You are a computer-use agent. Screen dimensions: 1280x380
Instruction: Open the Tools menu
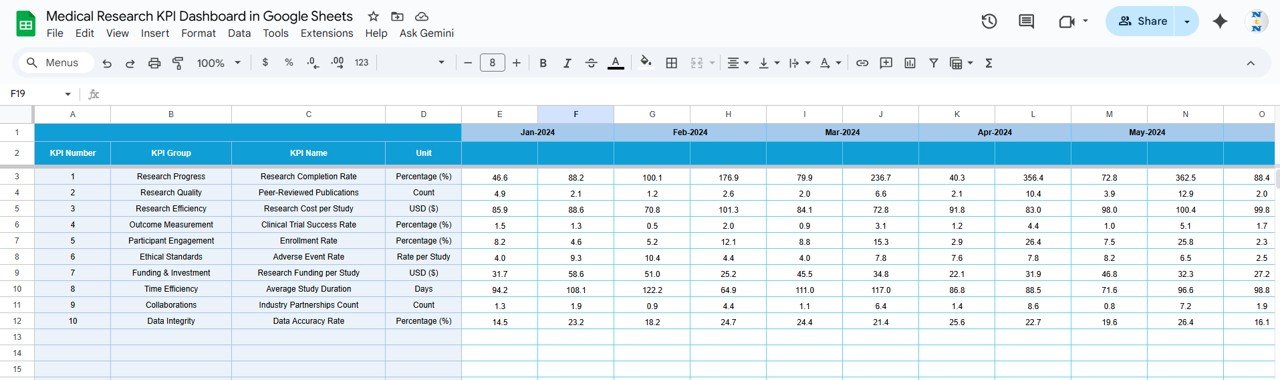(x=276, y=33)
